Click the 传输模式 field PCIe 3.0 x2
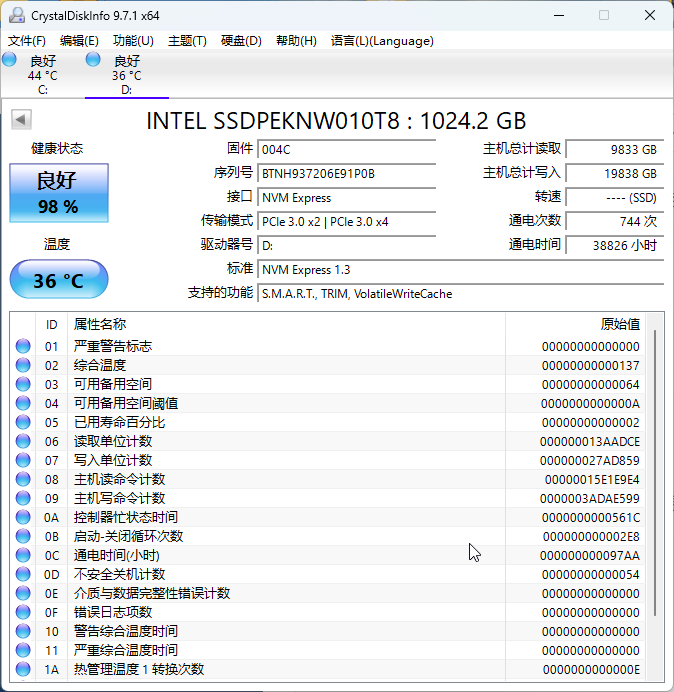 [346, 222]
